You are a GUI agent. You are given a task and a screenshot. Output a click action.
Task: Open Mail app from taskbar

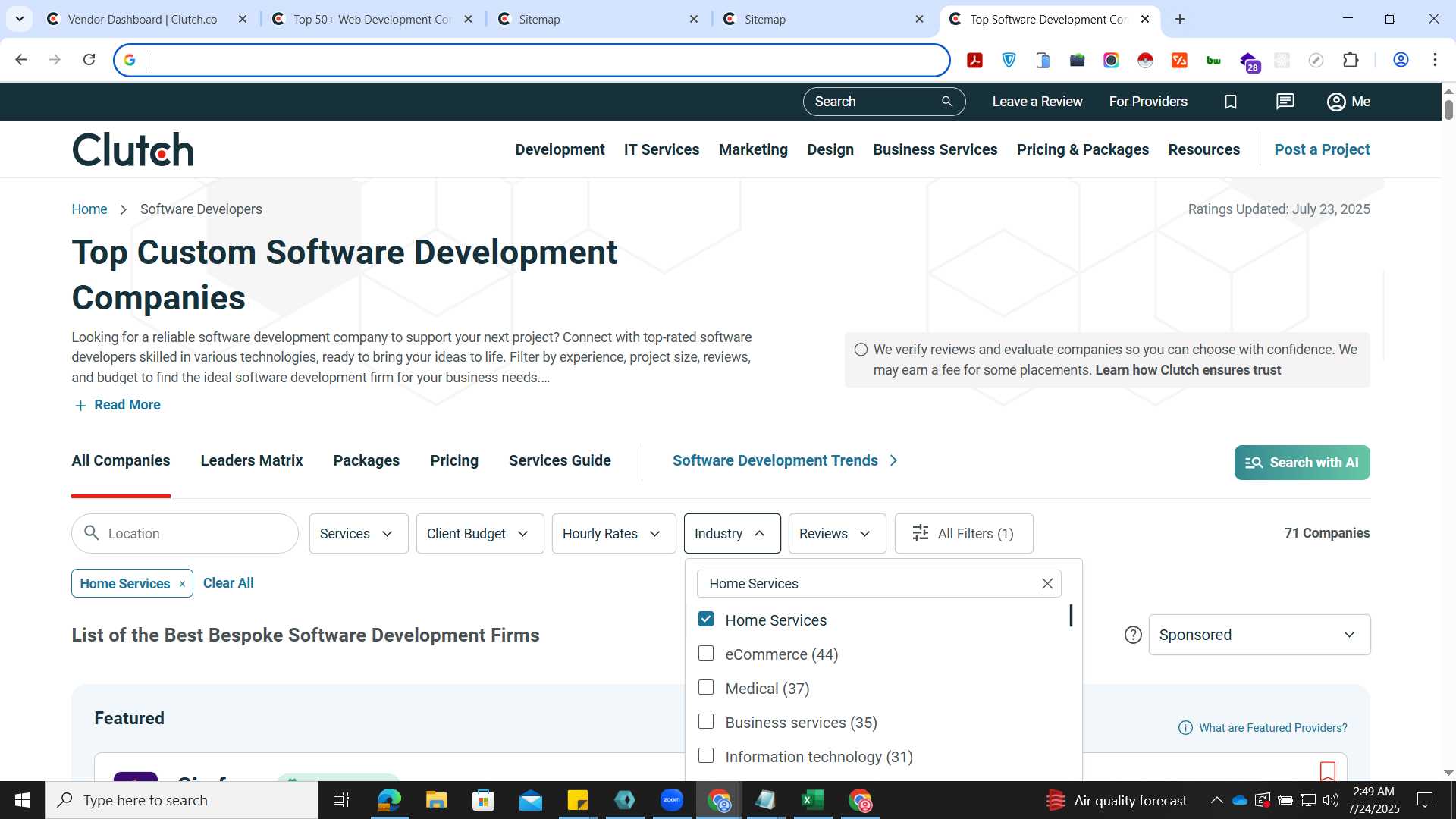[x=530, y=800]
